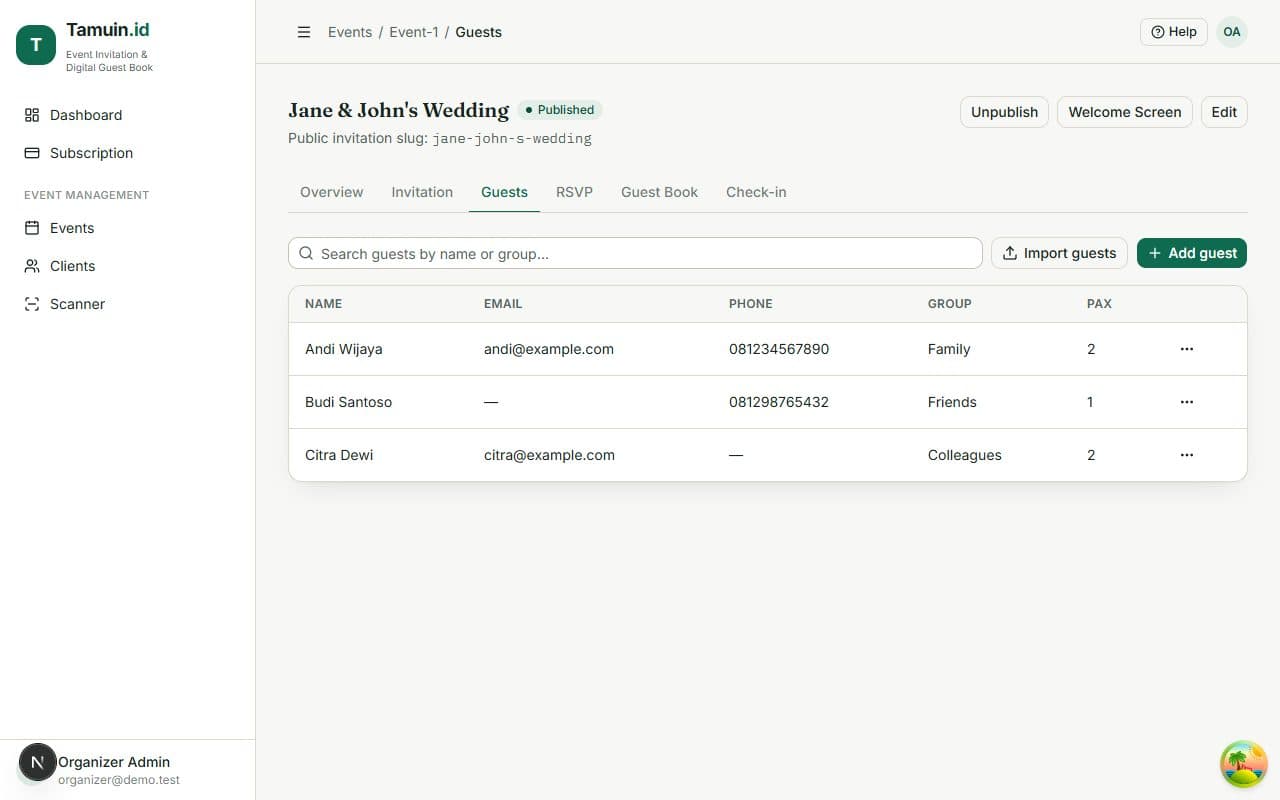Click the Unpublish button
1280x800 pixels.
[x=1004, y=112]
